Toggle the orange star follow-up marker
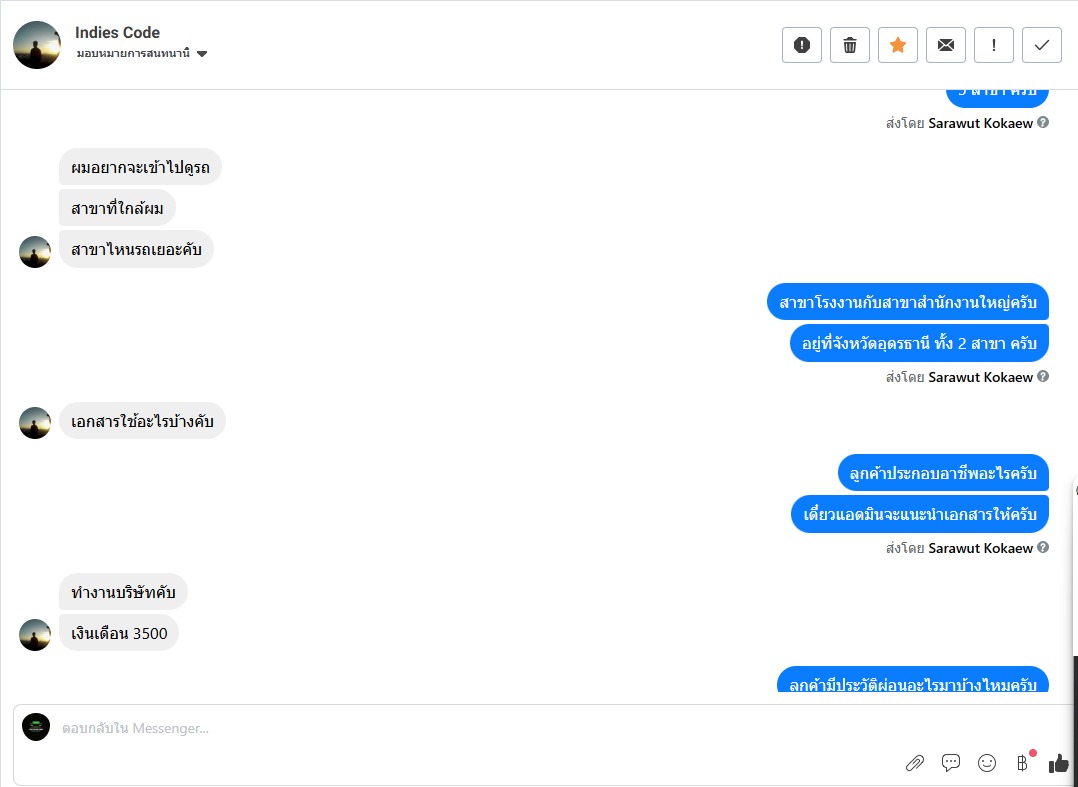This screenshot has width=1078, height=787. coord(898,45)
